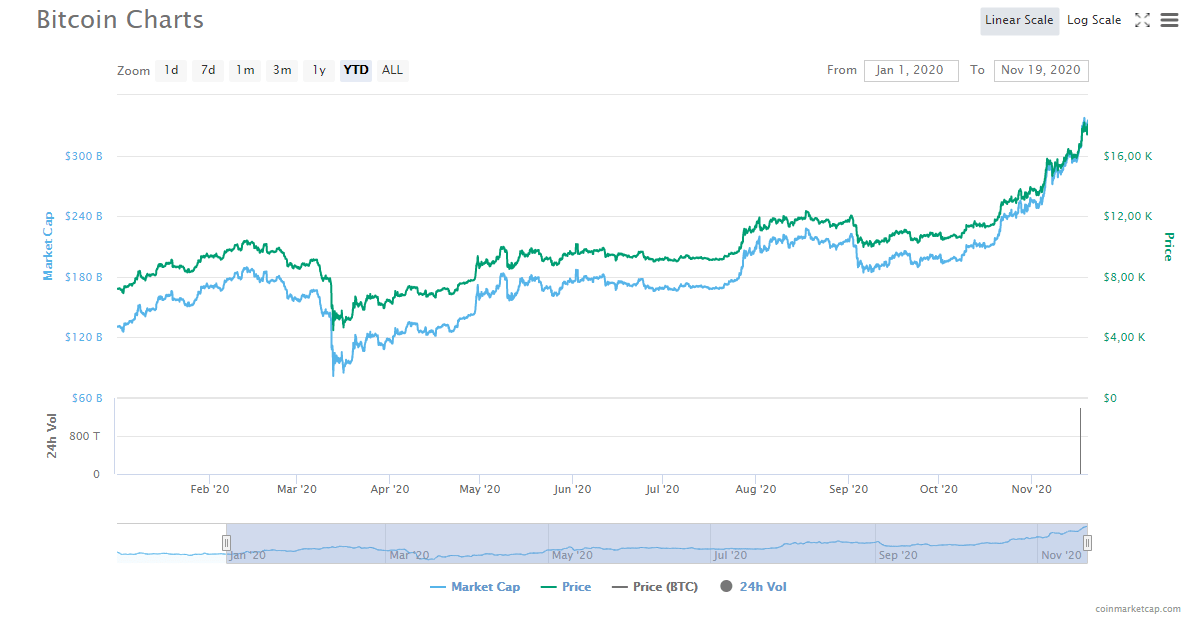
Task: Edit the From date field
Action: (x=911, y=70)
